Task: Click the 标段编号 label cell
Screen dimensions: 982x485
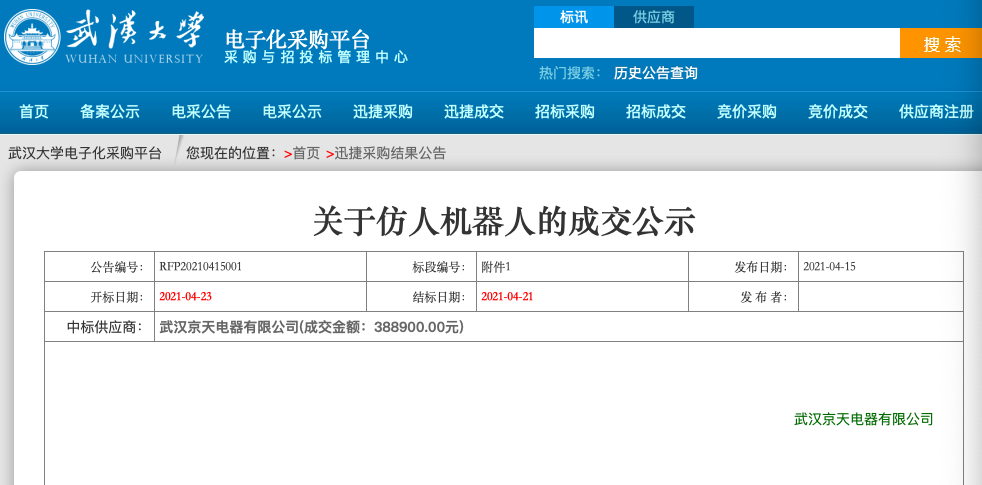Action: [421, 266]
